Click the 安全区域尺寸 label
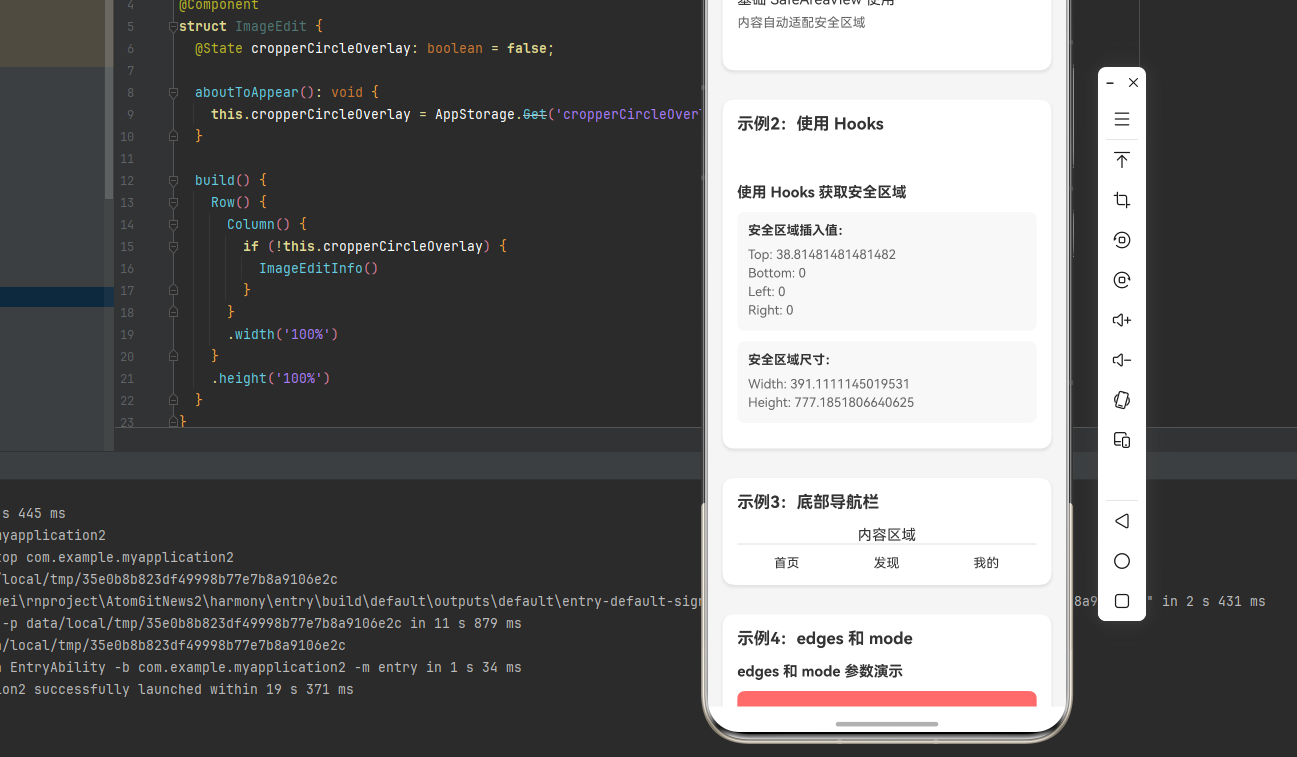Viewport: 1297px width, 757px height. coord(789,360)
